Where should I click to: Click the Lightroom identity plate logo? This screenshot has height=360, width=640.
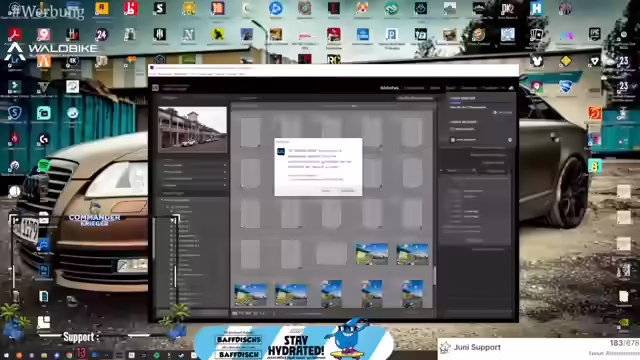tap(155, 88)
